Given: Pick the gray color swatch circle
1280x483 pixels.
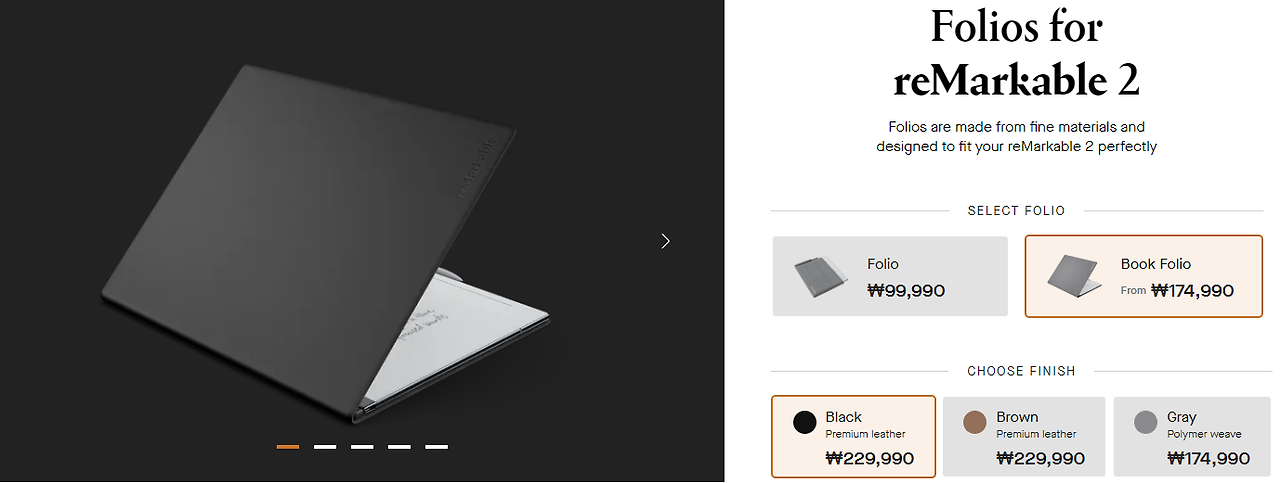Looking at the screenshot, I should [x=1146, y=422].
